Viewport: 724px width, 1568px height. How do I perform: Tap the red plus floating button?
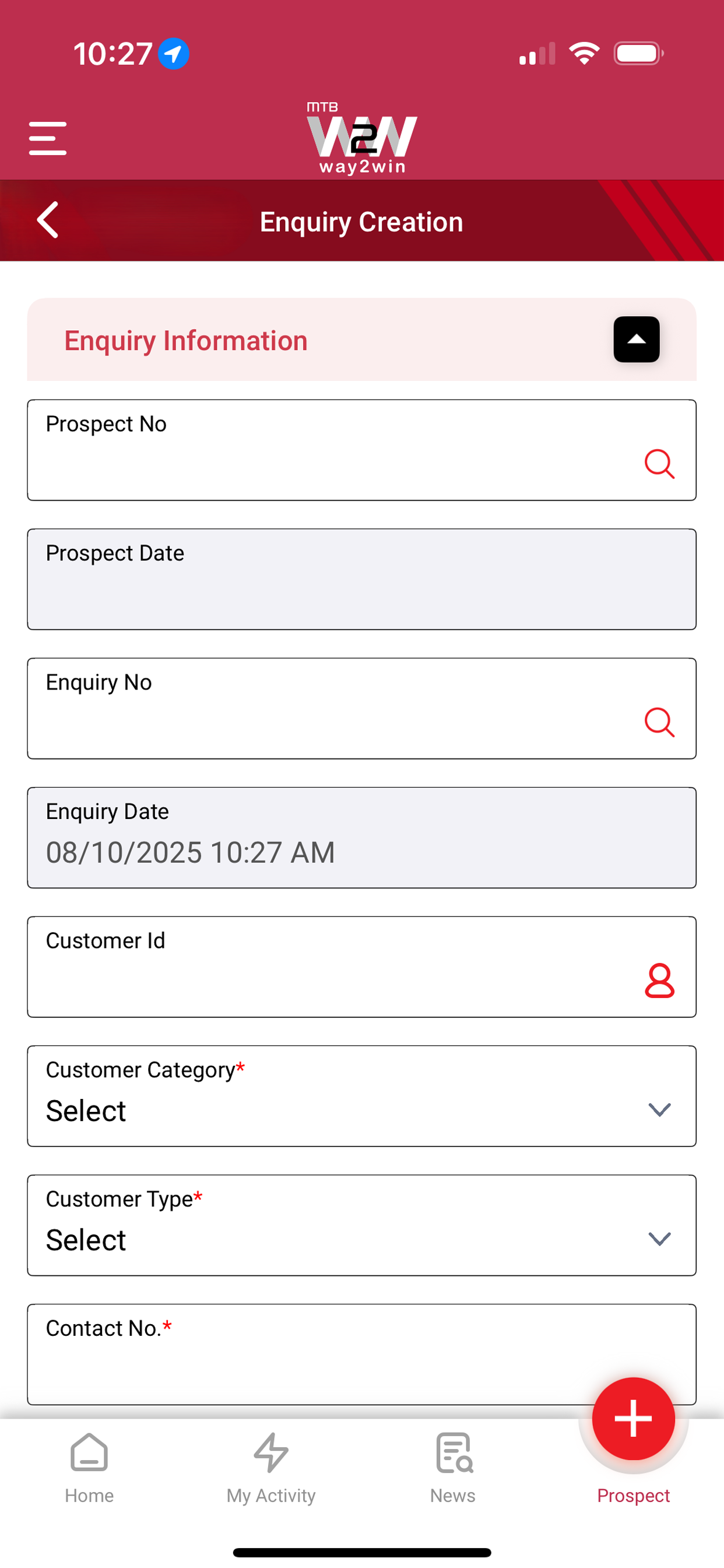click(633, 1418)
